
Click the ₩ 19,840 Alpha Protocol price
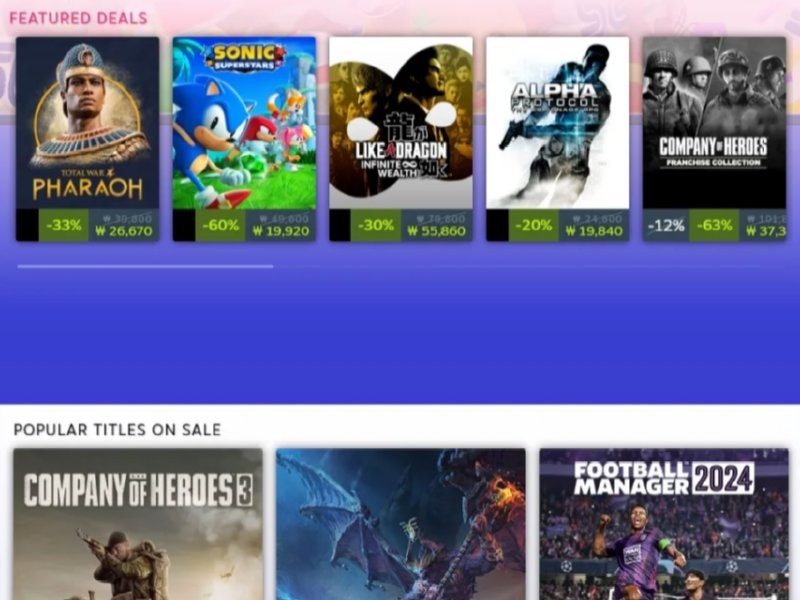(x=594, y=232)
